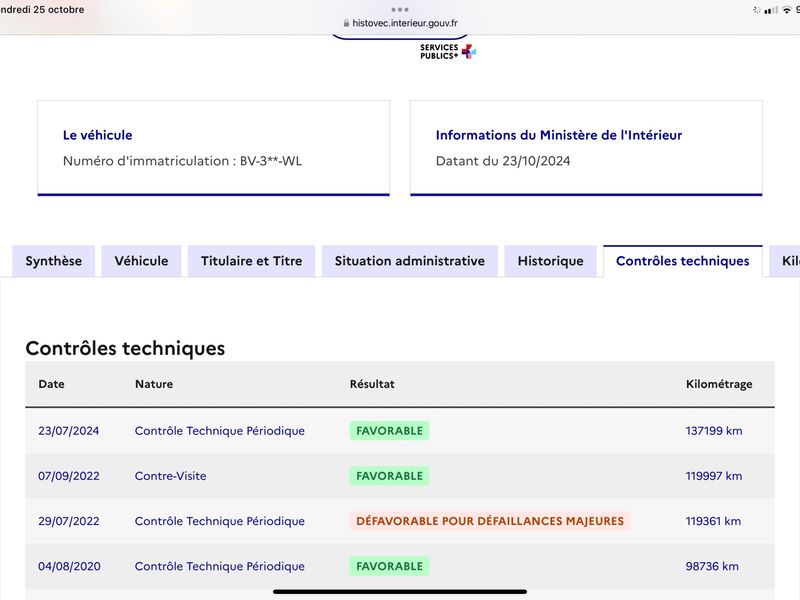The width and height of the screenshot is (800, 600).
Task: Click the Kilométrage column header
Action: [x=719, y=384]
